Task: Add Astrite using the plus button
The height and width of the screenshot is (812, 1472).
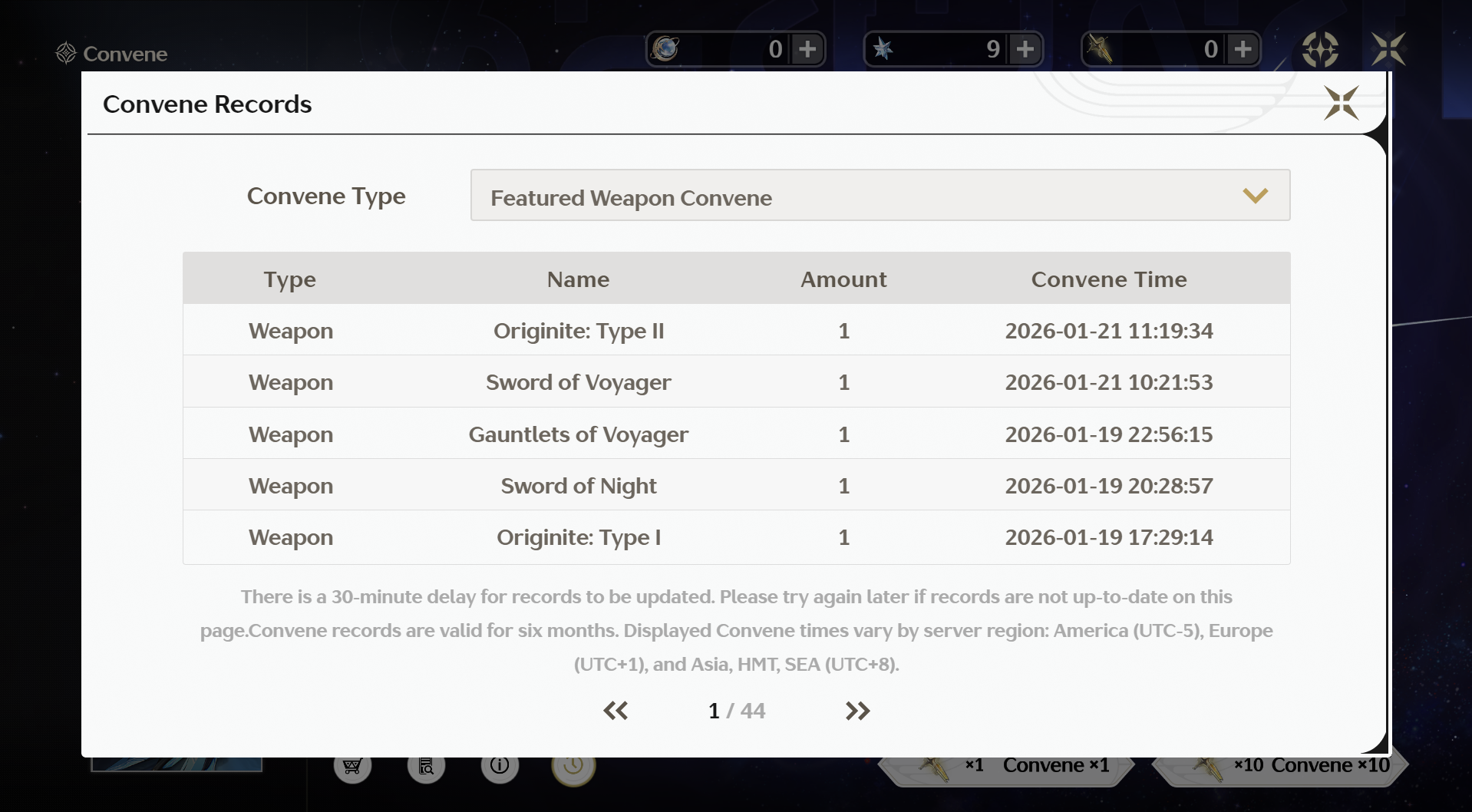Action: click(1025, 50)
